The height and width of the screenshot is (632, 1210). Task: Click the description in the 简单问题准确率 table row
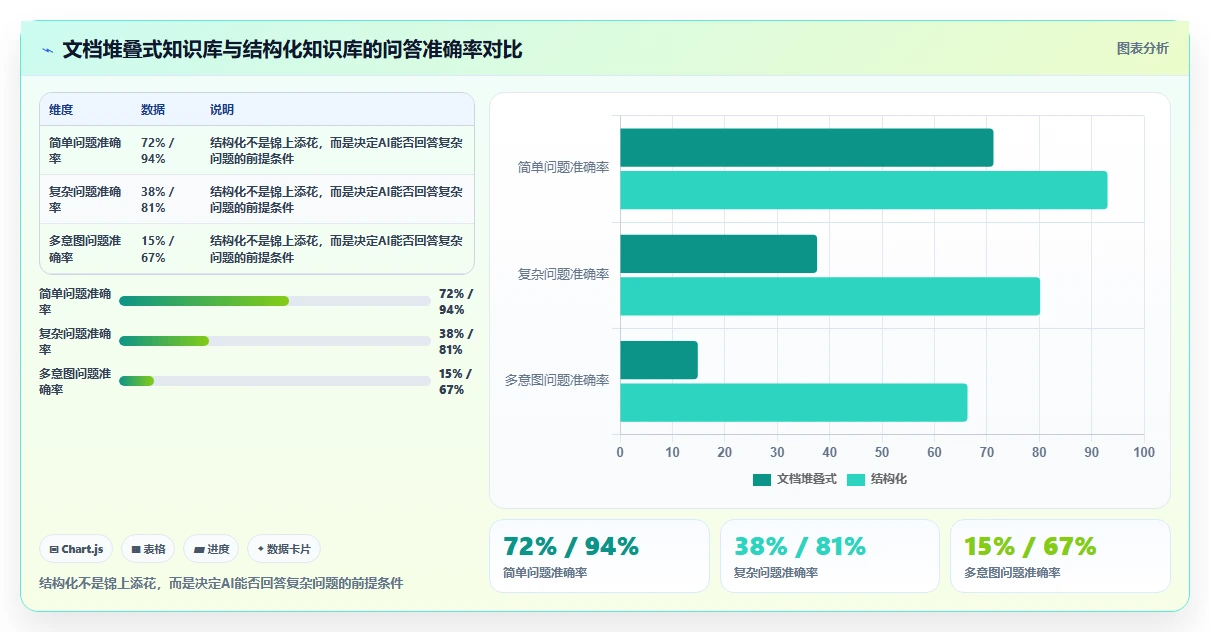coord(336,151)
